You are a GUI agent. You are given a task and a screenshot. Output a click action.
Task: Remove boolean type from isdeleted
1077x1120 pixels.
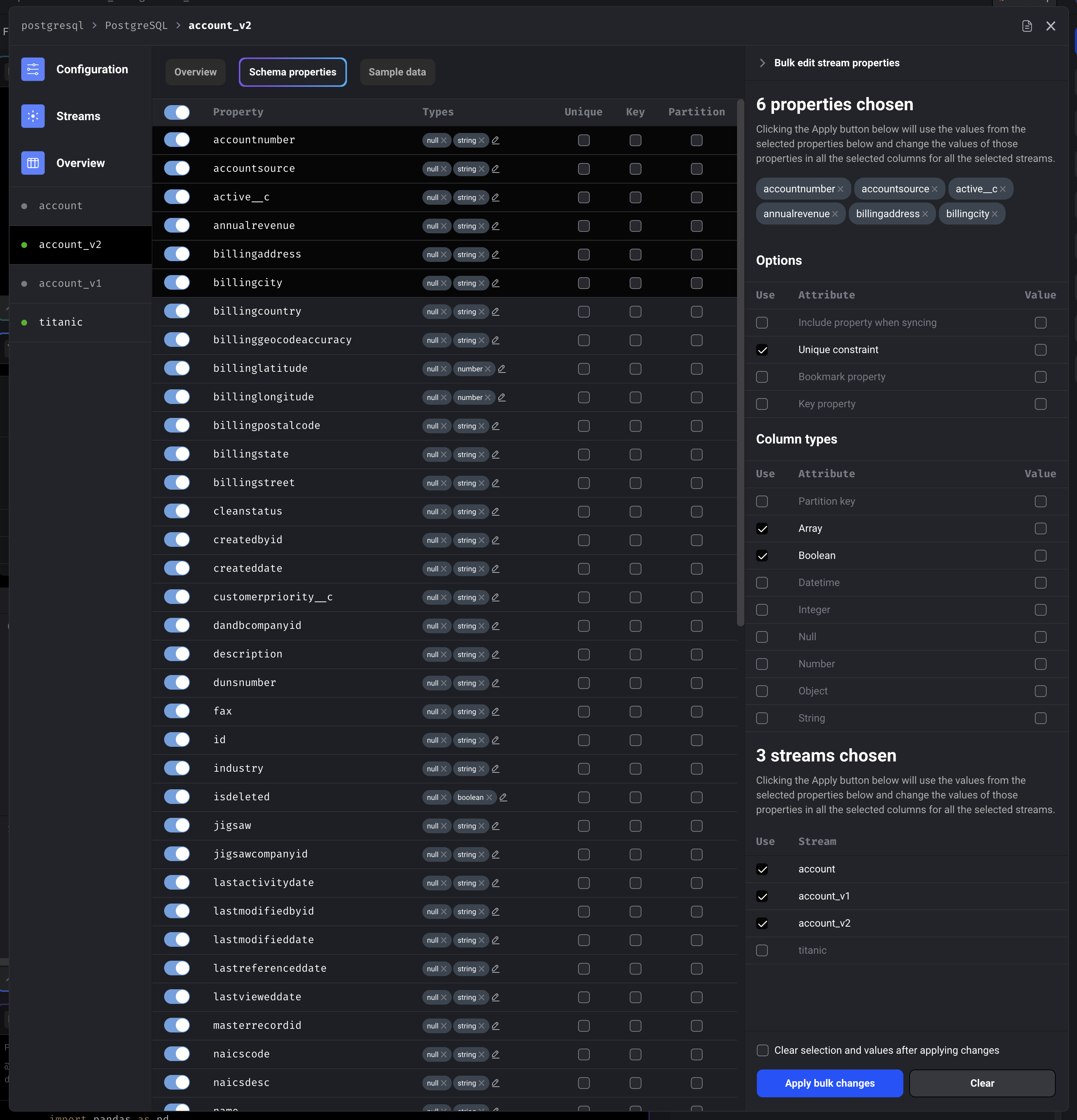pos(489,798)
